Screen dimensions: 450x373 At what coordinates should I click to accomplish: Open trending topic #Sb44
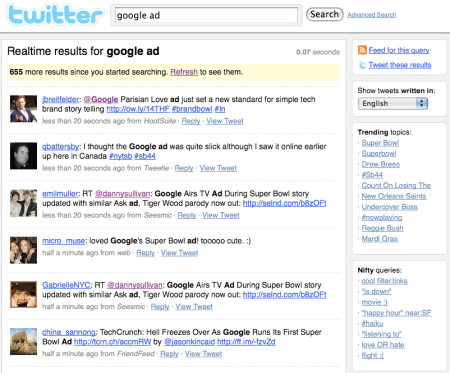[372, 175]
